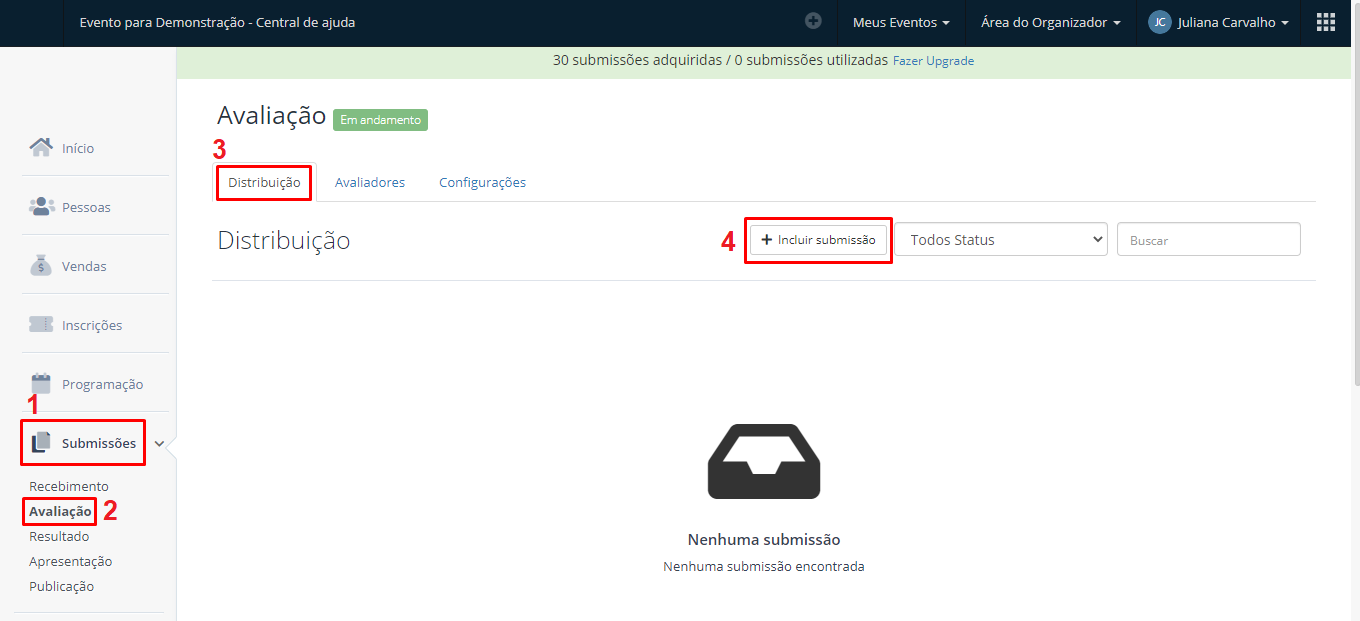The width and height of the screenshot is (1360, 621).
Task: Focus the Buscar search field
Action: click(x=1208, y=239)
